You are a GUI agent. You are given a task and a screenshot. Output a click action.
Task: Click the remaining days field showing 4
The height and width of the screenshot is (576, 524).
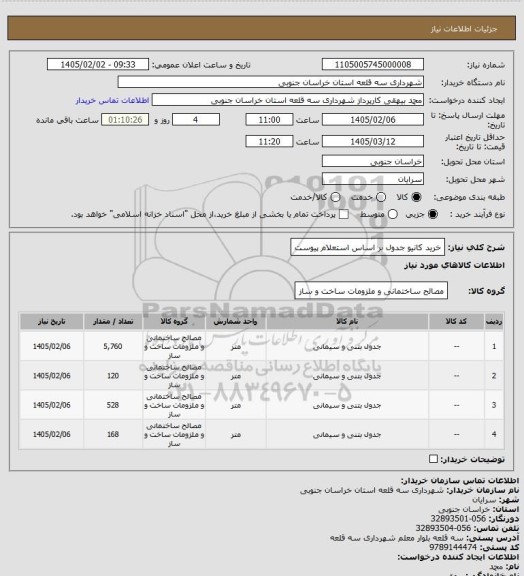pos(196,120)
